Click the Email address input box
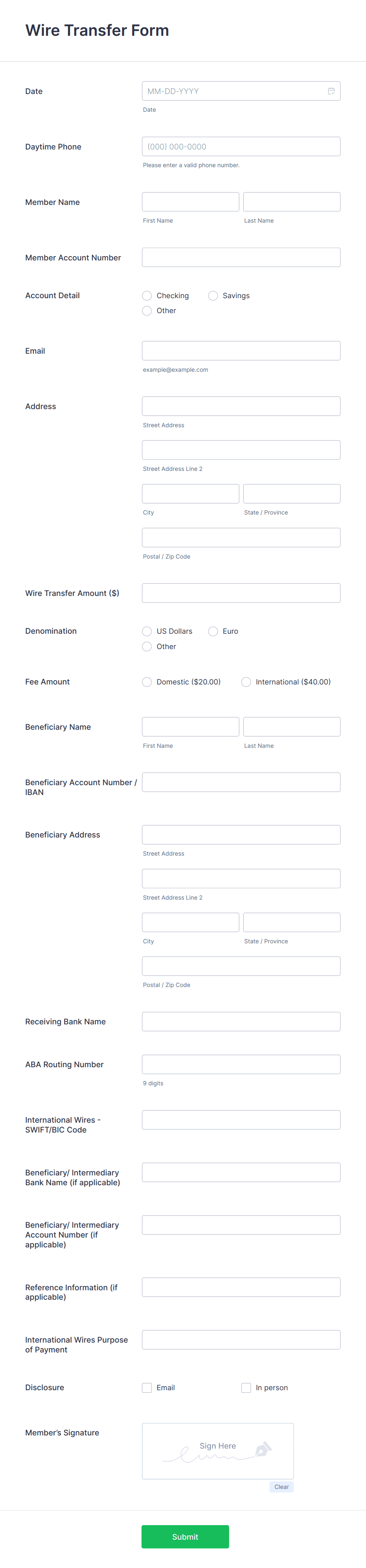The width and height of the screenshot is (366, 1568). point(240,350)
